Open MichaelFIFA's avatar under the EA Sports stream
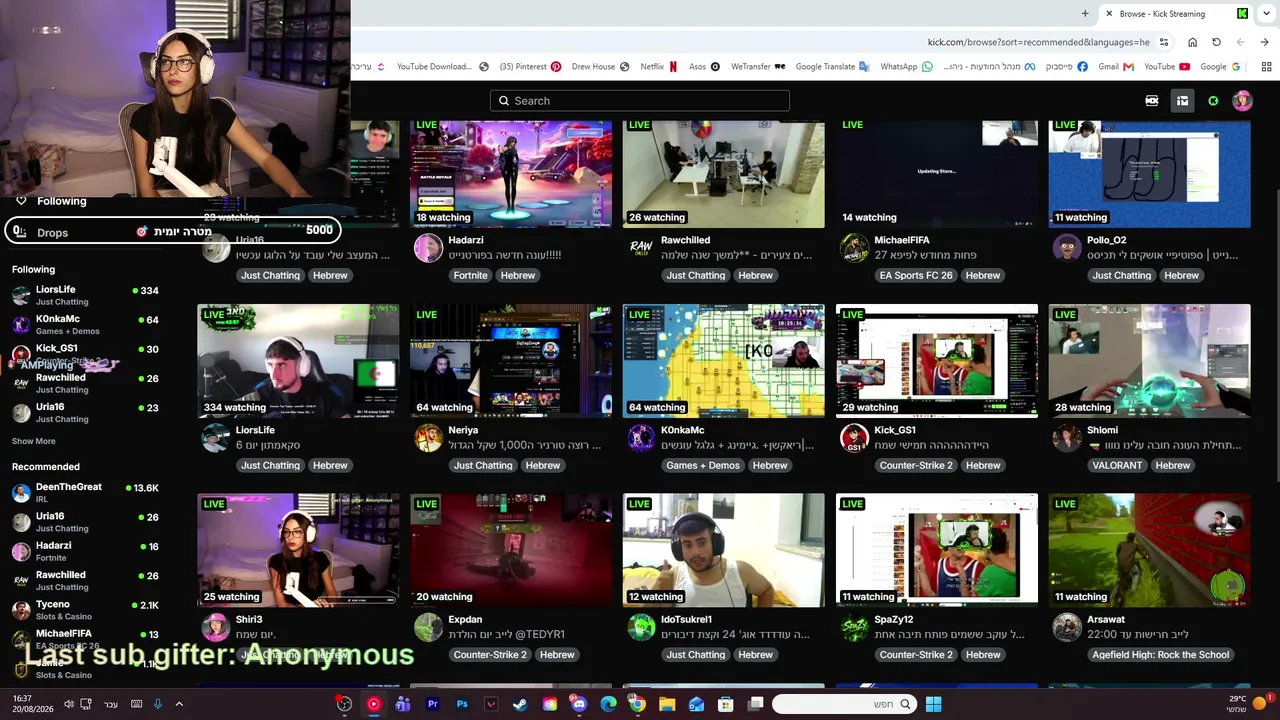The image size is (1280, 720). pos(854,248)
